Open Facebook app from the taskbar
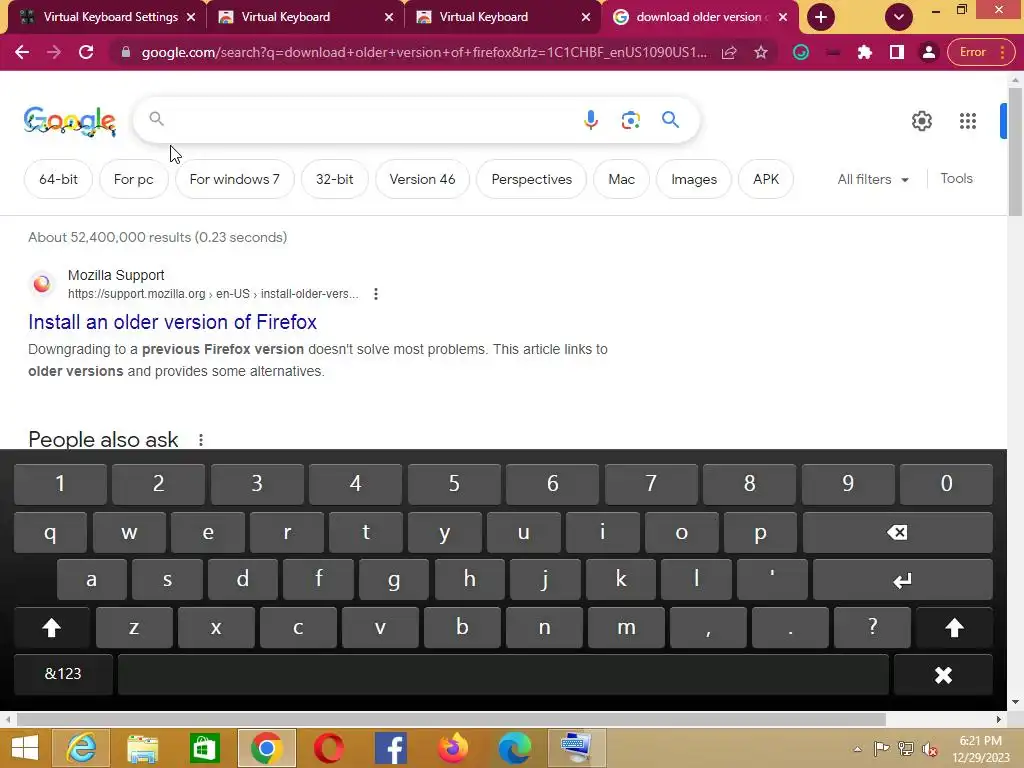 [391, 748]
